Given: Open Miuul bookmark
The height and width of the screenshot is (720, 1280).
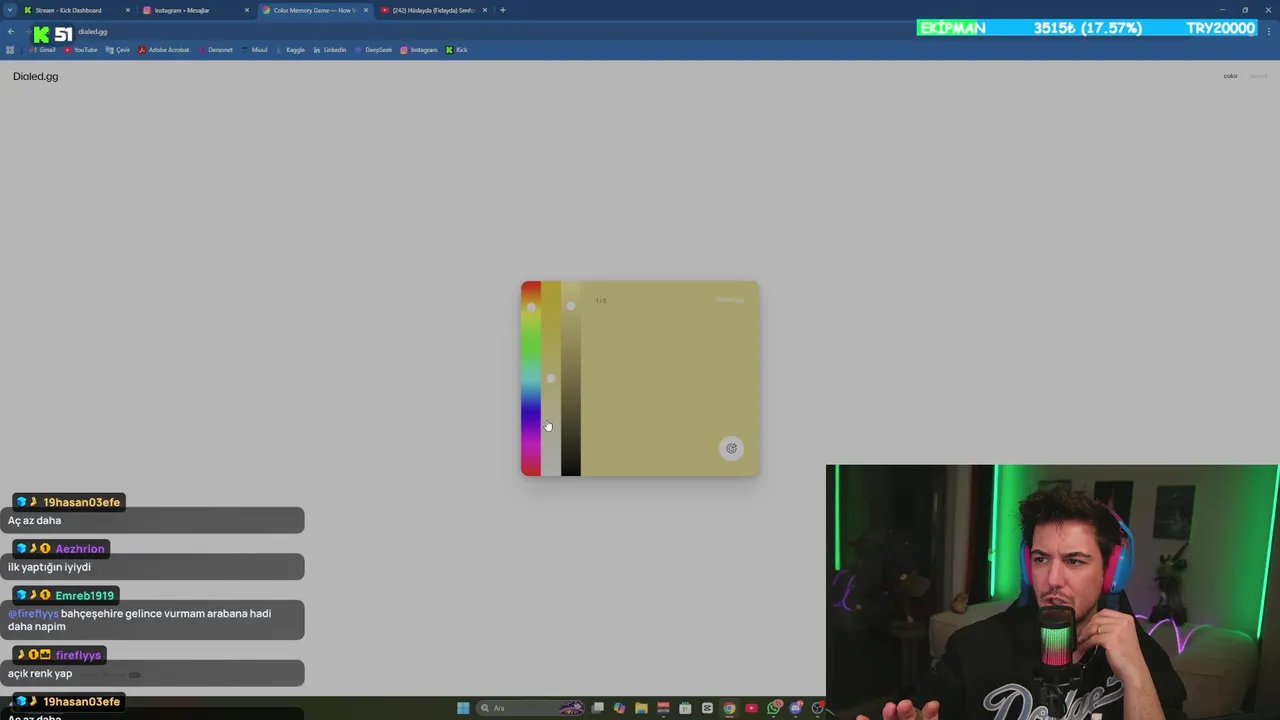Looking at the screenshot, I should click(255, 49).
